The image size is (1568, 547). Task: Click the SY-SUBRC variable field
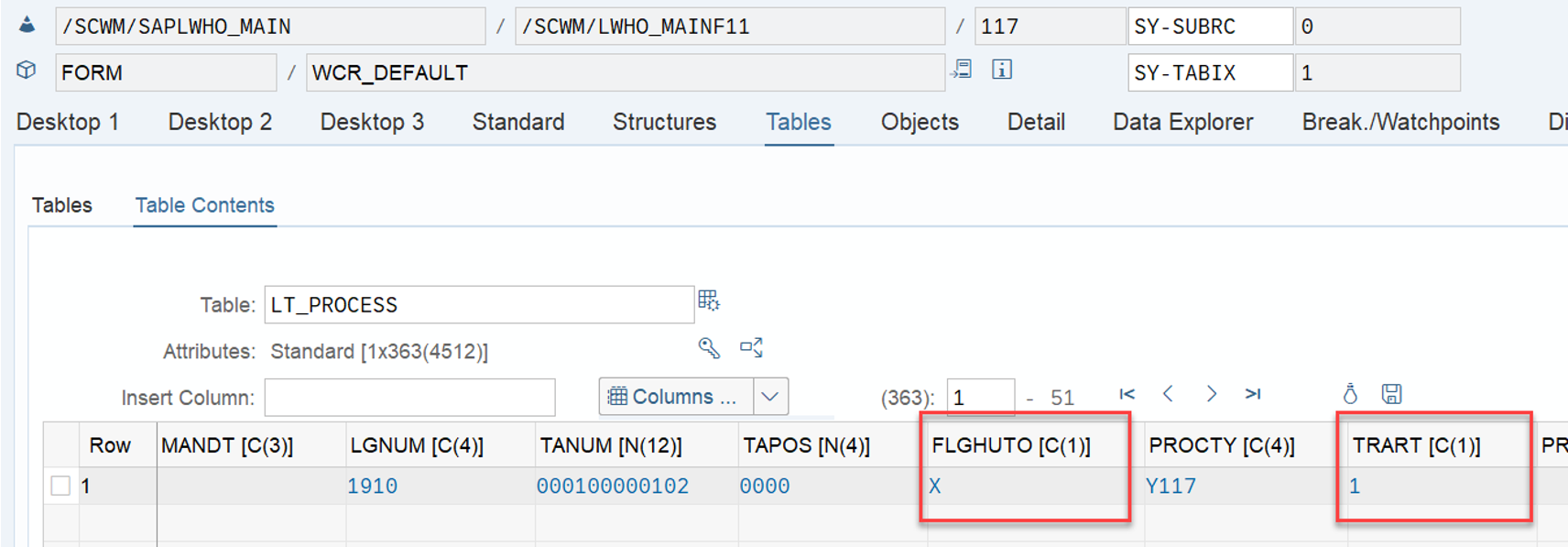pos(1211,27)
